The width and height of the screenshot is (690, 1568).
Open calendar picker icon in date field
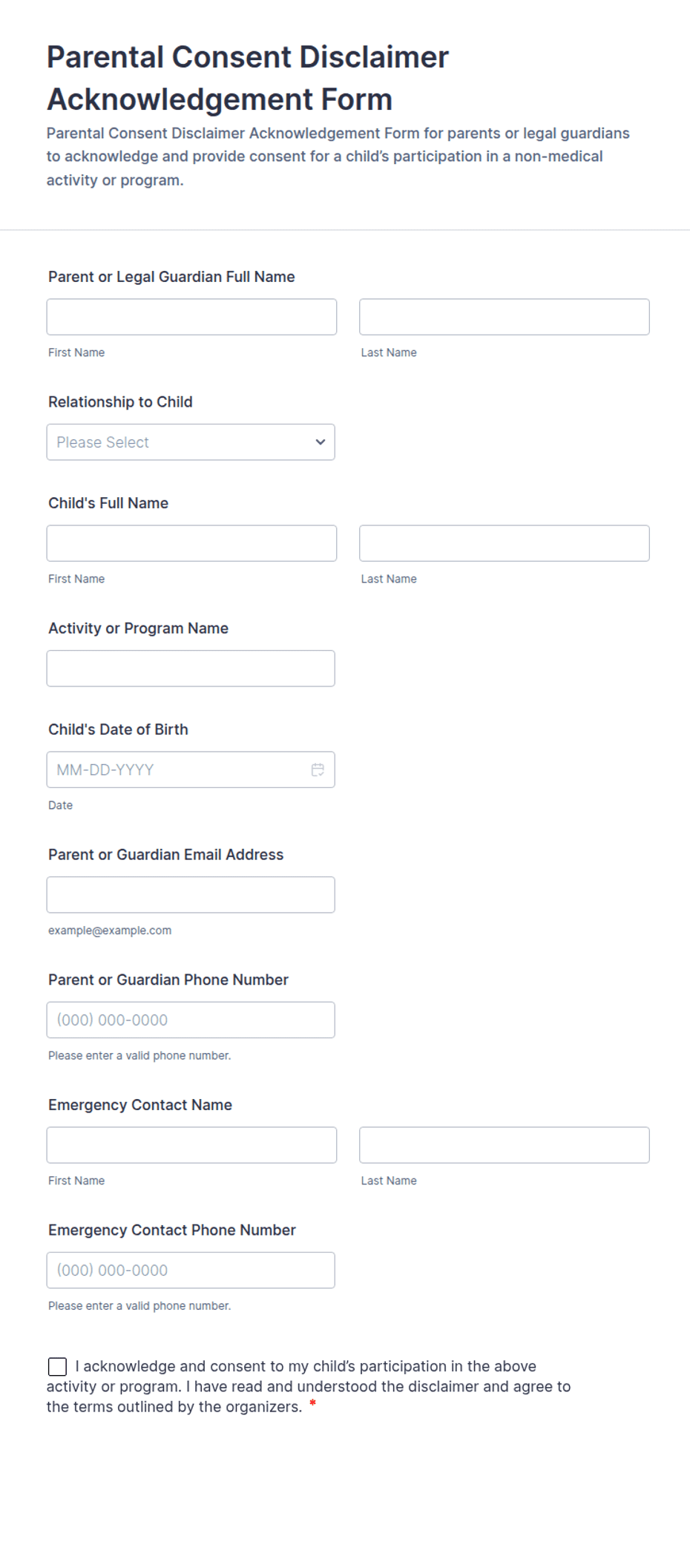(318, 770)
